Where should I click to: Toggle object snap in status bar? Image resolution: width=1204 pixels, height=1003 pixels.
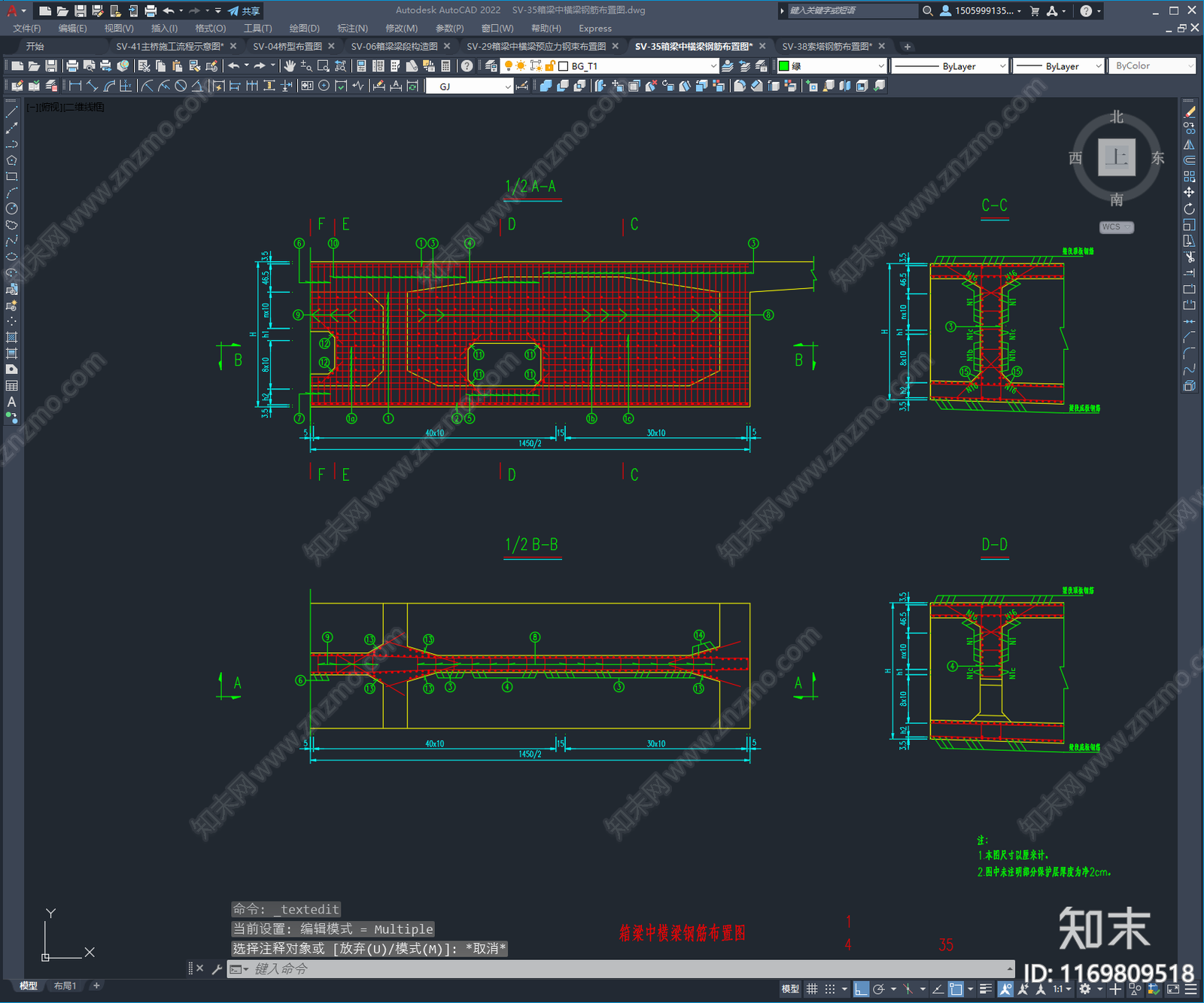(956, 989)
